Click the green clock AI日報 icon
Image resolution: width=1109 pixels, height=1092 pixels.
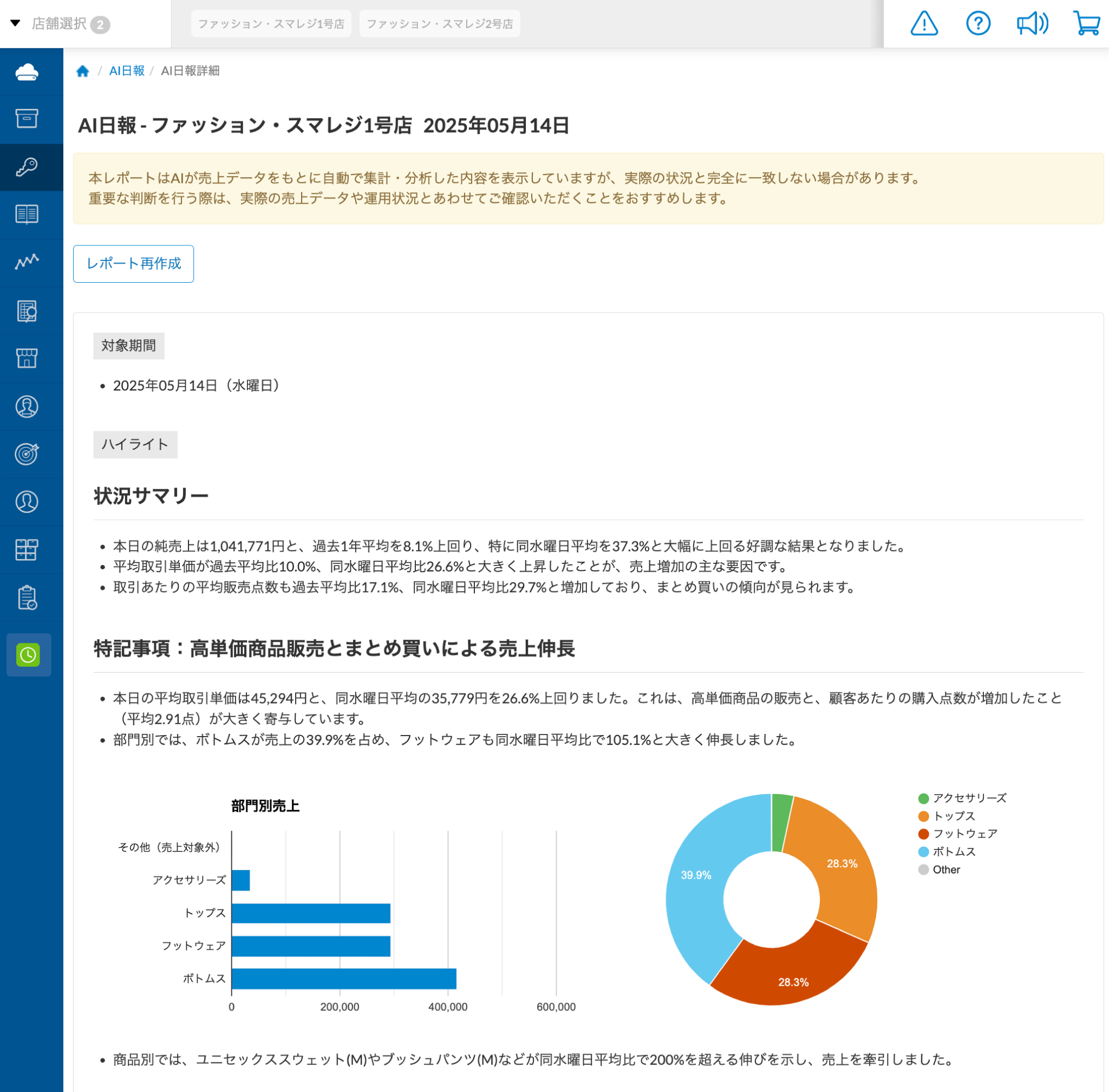pyautogui.click(x=29, y=655)
